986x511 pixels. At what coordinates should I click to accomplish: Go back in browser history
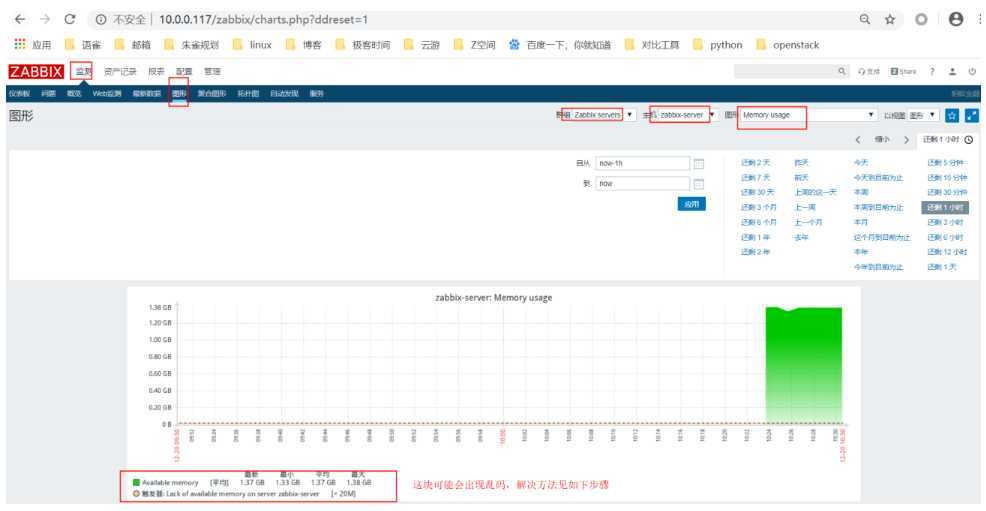point(19,19)
